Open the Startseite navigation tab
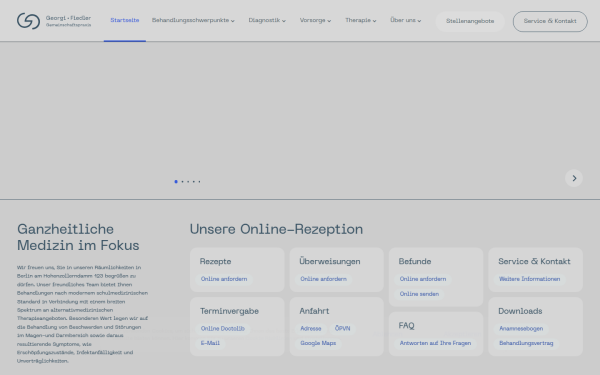The height and width of the screenshot is (375, 600). (x=125, y=20)
